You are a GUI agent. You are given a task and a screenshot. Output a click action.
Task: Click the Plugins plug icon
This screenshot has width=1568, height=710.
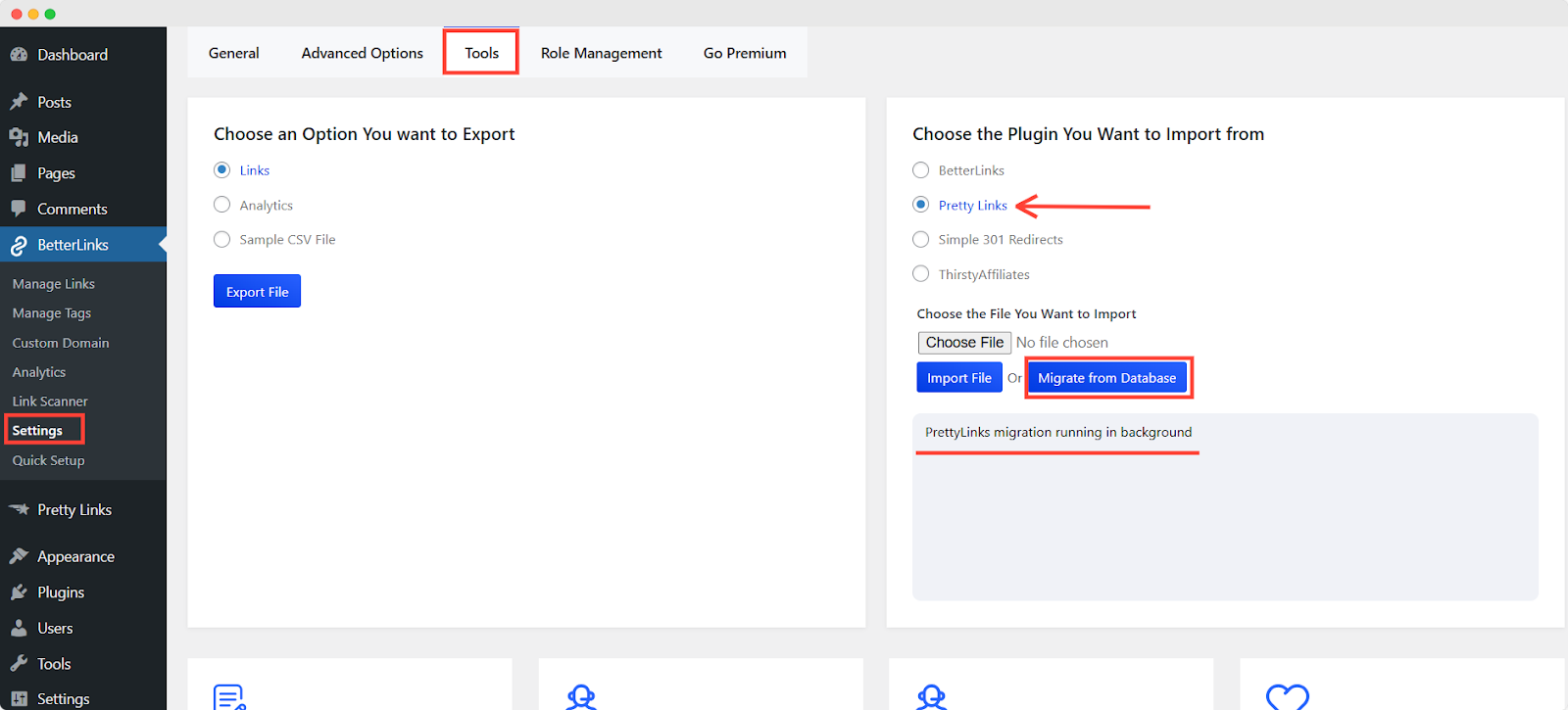pyautogui.click(x=19, y=592)
